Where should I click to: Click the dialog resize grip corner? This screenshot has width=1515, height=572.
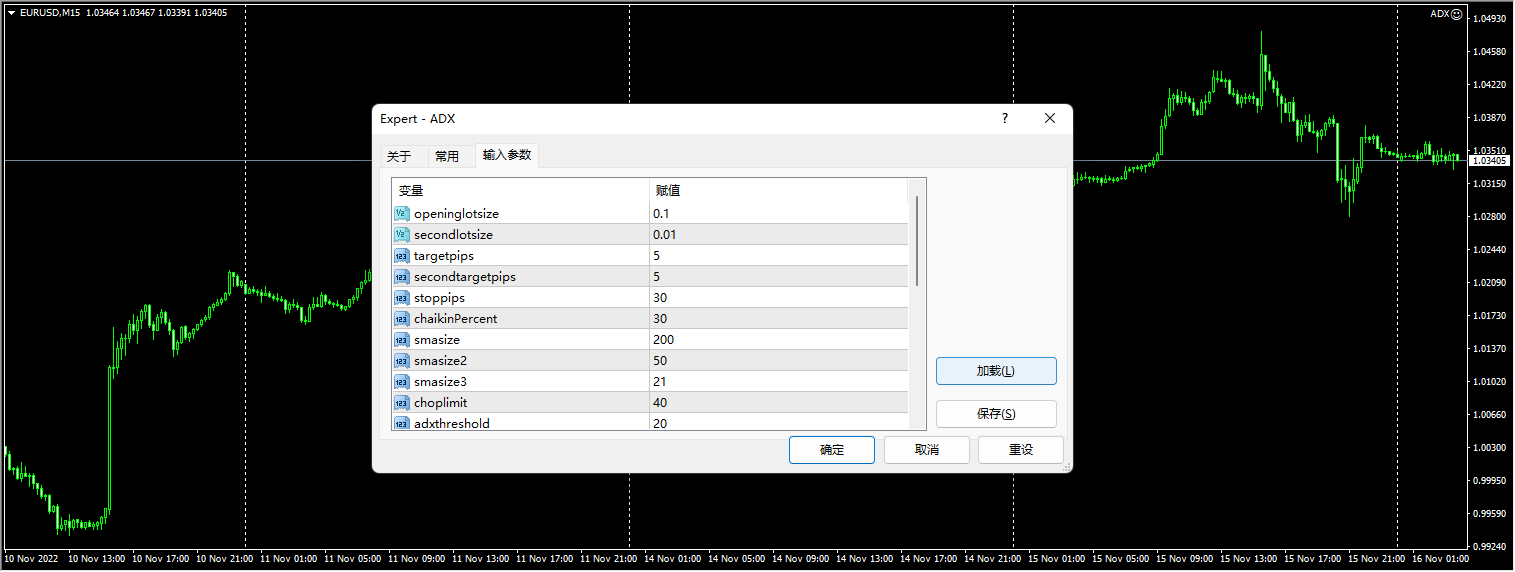coord(1066,467)
